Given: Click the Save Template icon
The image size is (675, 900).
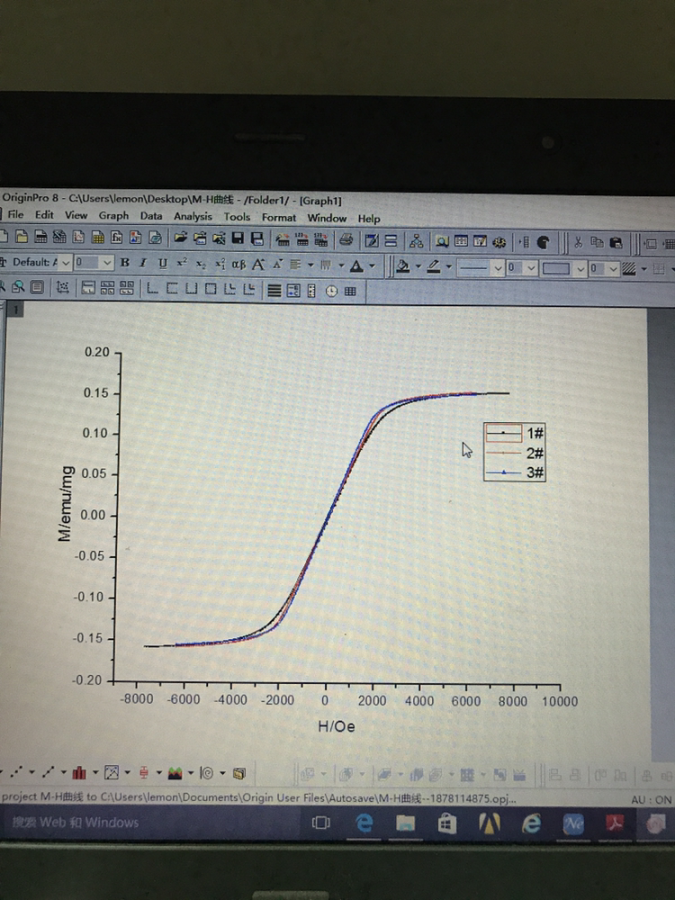Looking at the screenshot, I should [x=257, y=239].
